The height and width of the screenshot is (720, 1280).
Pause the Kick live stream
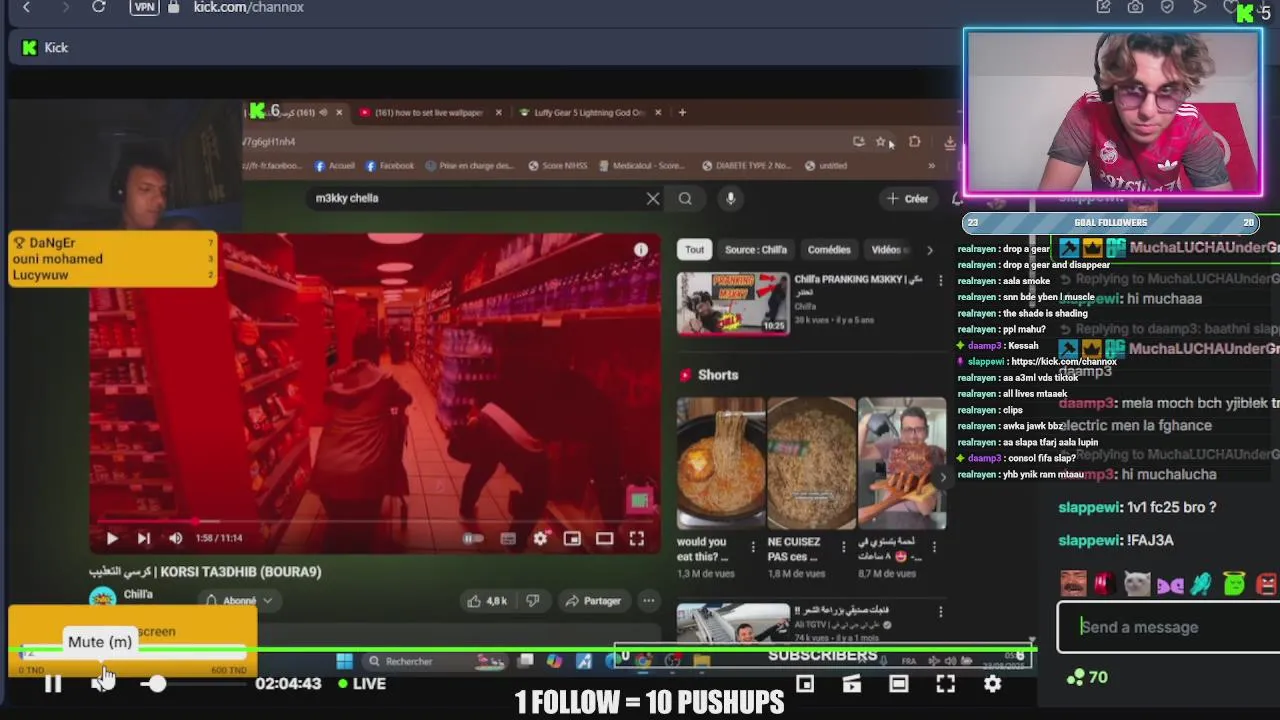point(53,684)
